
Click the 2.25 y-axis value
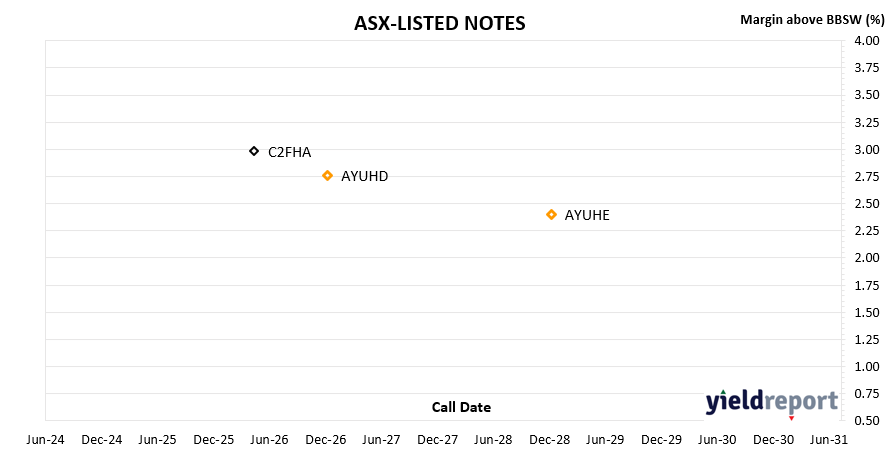click(x=868, y=231)
